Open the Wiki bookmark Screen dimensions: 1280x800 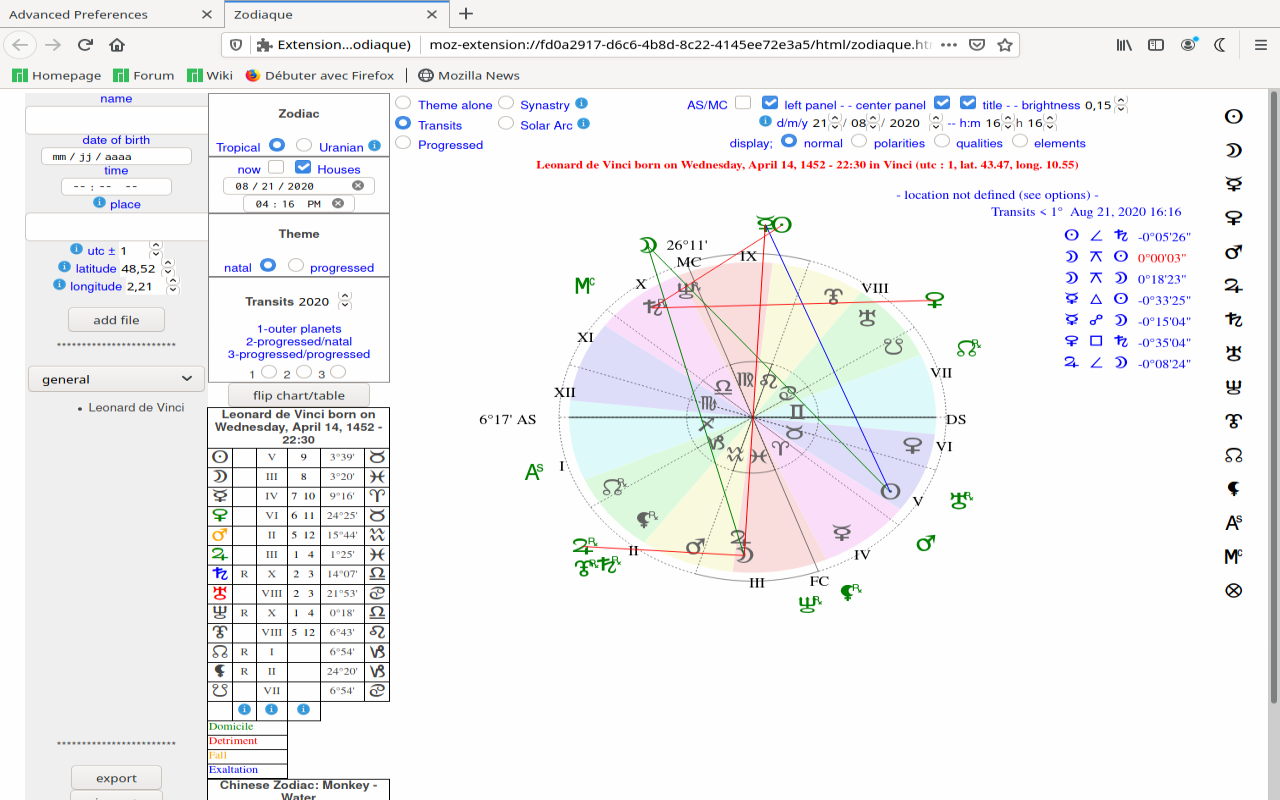pos(210,75)
